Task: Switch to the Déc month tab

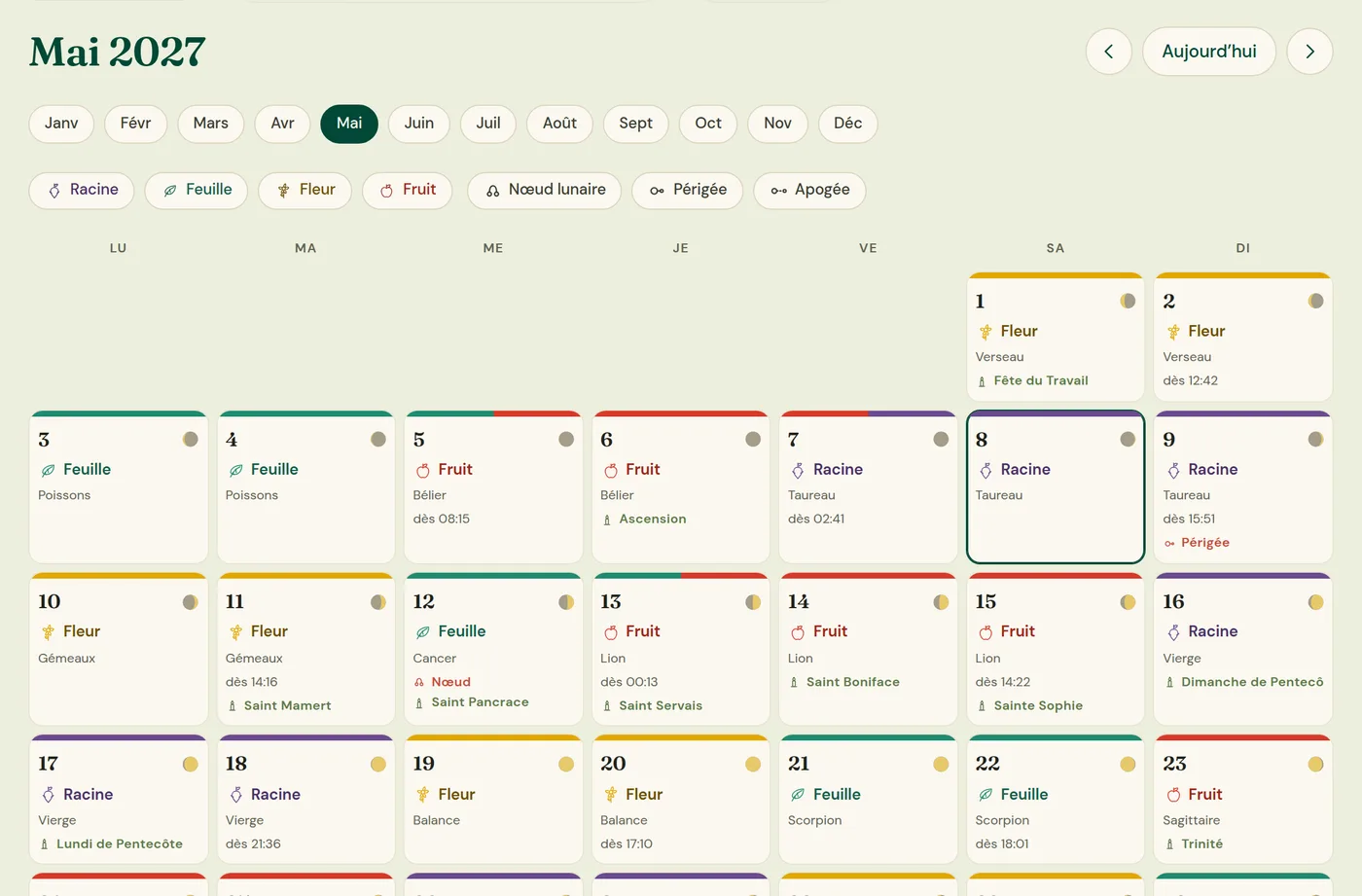Action: click(847, 124)
